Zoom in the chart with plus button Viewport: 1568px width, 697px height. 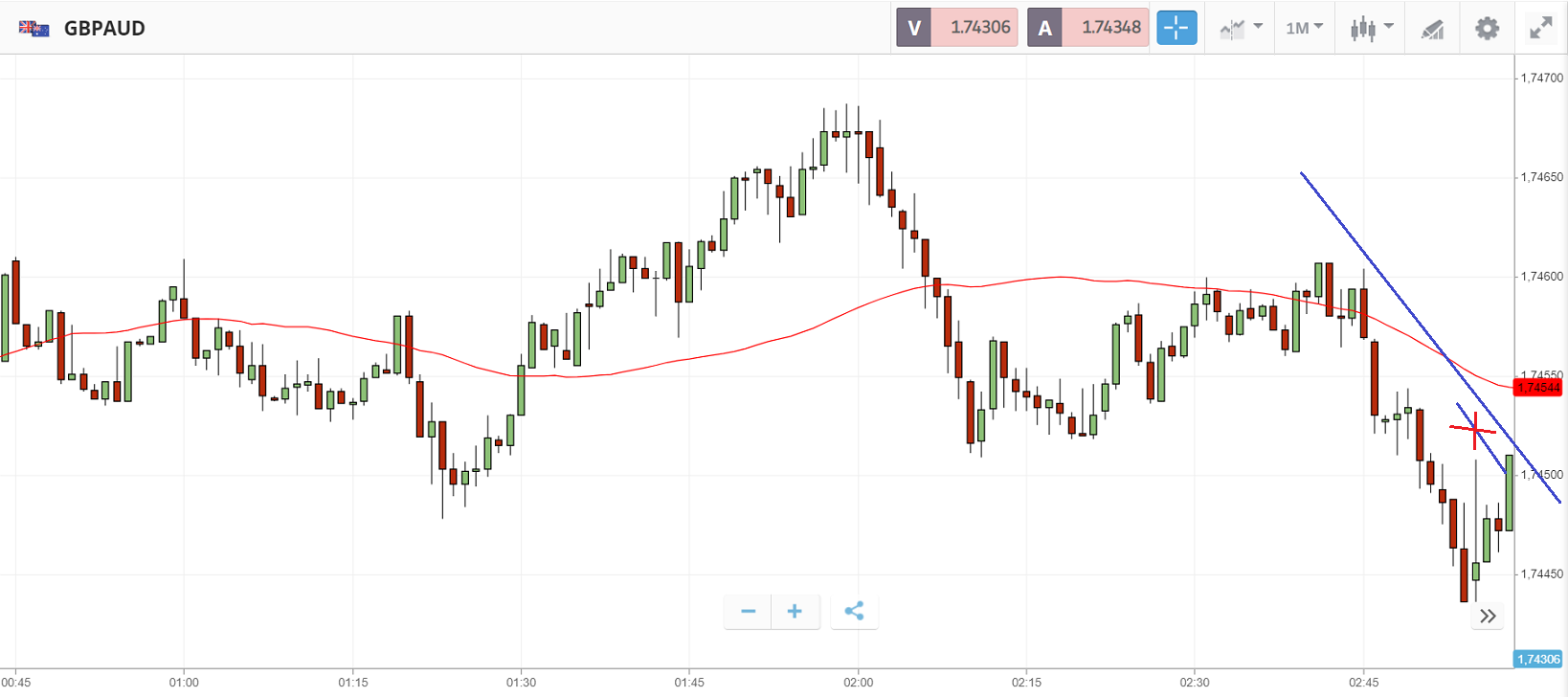click(x=795, y=611)
